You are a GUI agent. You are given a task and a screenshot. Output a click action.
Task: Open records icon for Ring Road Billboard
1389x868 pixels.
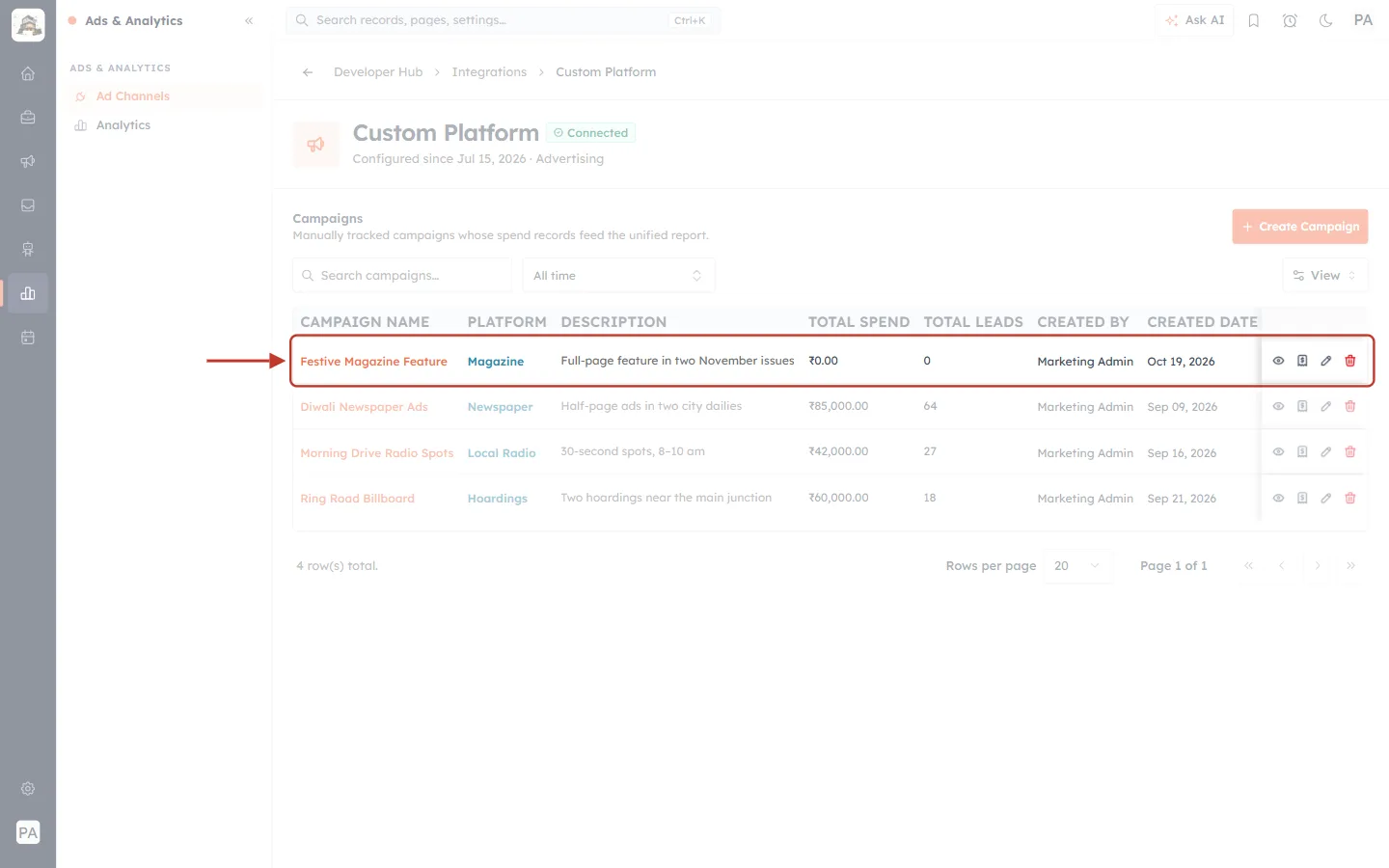[1302, 498]
